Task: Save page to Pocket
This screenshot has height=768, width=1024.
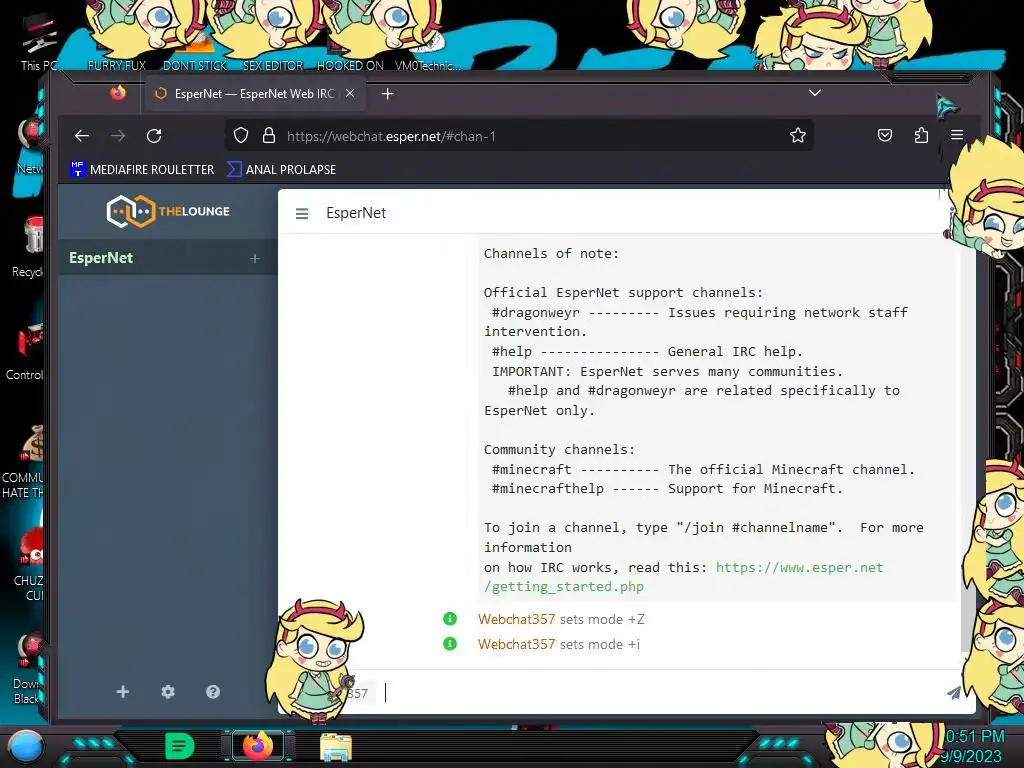Action: pos(884,135)
